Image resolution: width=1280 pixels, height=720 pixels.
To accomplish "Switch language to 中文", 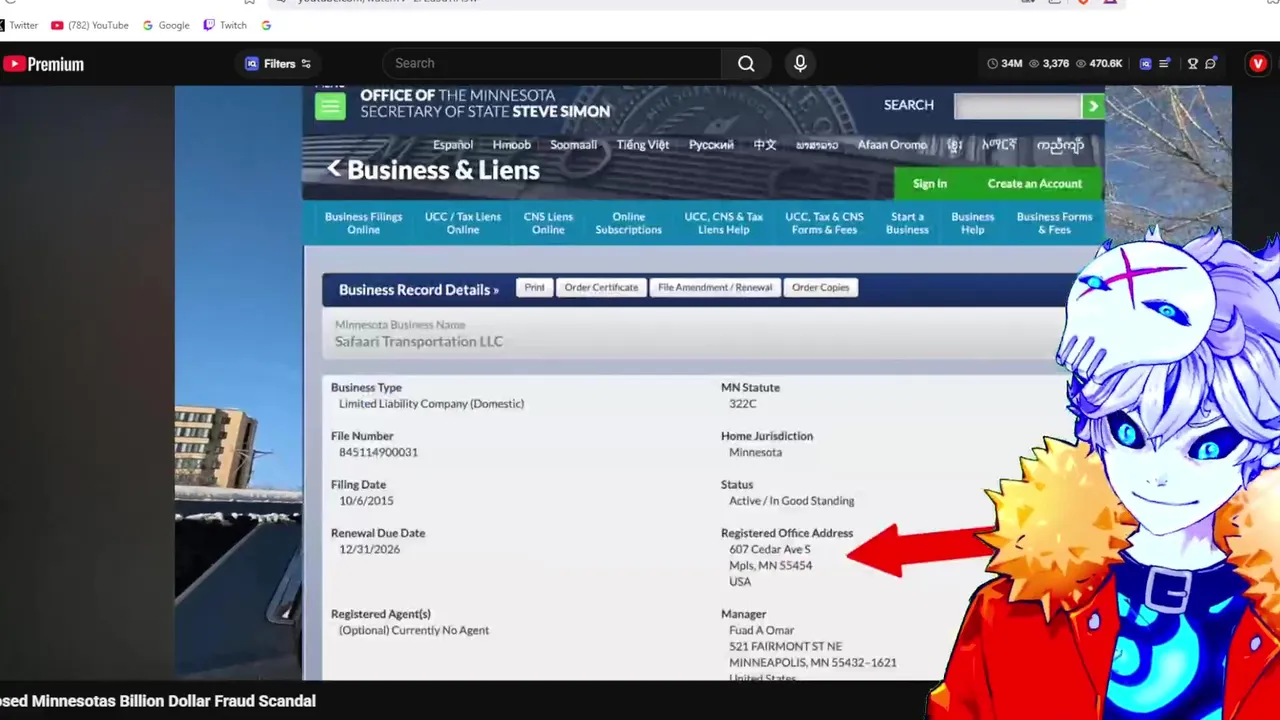I will coord(764,145).
